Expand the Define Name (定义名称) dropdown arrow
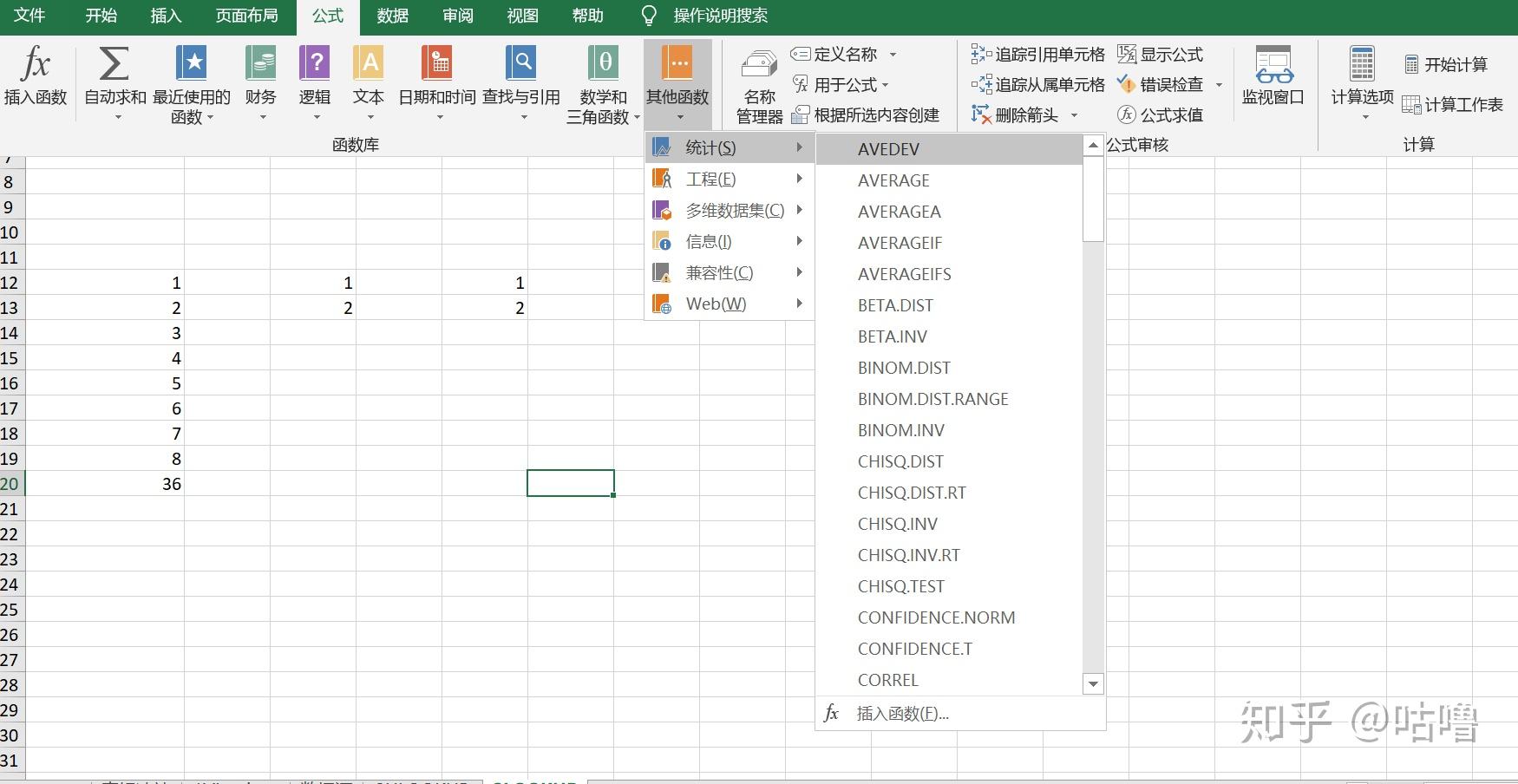The width and height of the screenshot is (1518, 784). [893, 55]
